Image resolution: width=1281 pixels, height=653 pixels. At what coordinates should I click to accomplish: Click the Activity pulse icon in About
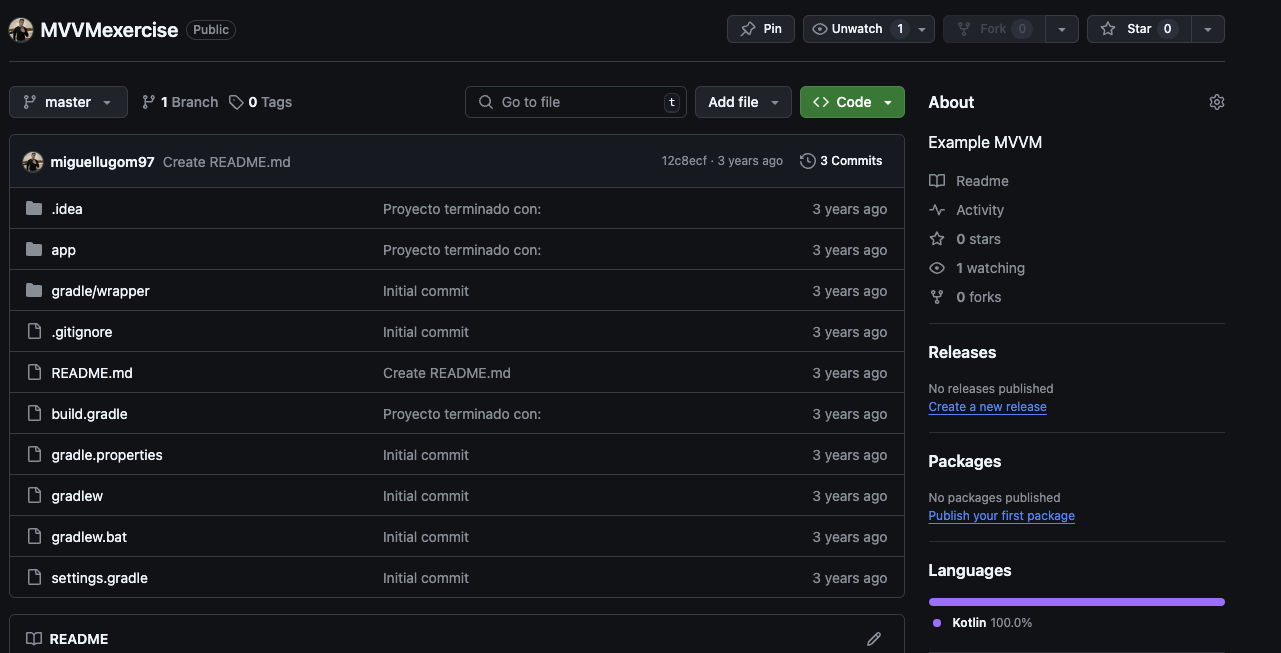pyautogui.click(x=937, y=210)
